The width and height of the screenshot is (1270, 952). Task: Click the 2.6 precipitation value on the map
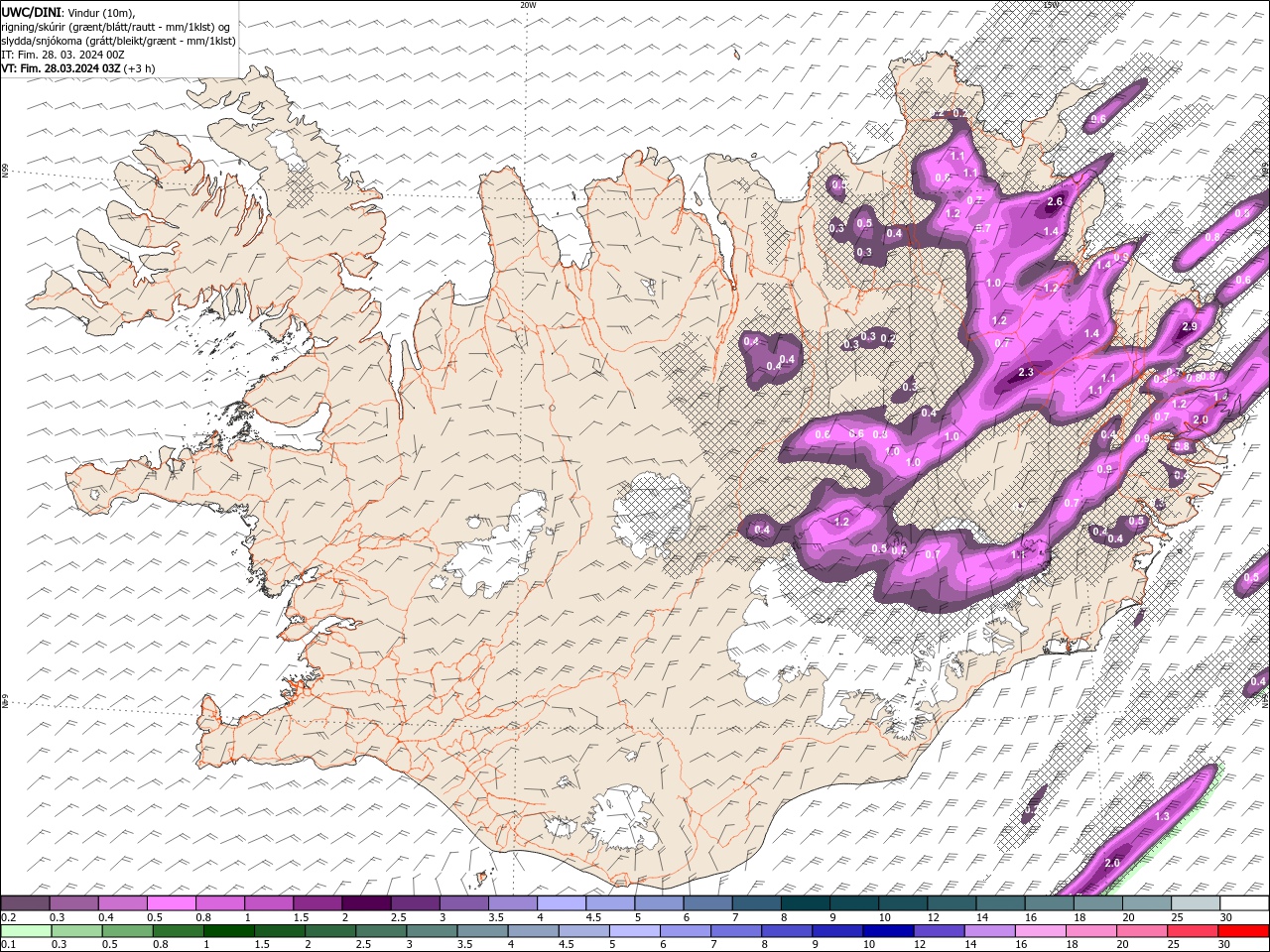click(x=1055, y=201)
